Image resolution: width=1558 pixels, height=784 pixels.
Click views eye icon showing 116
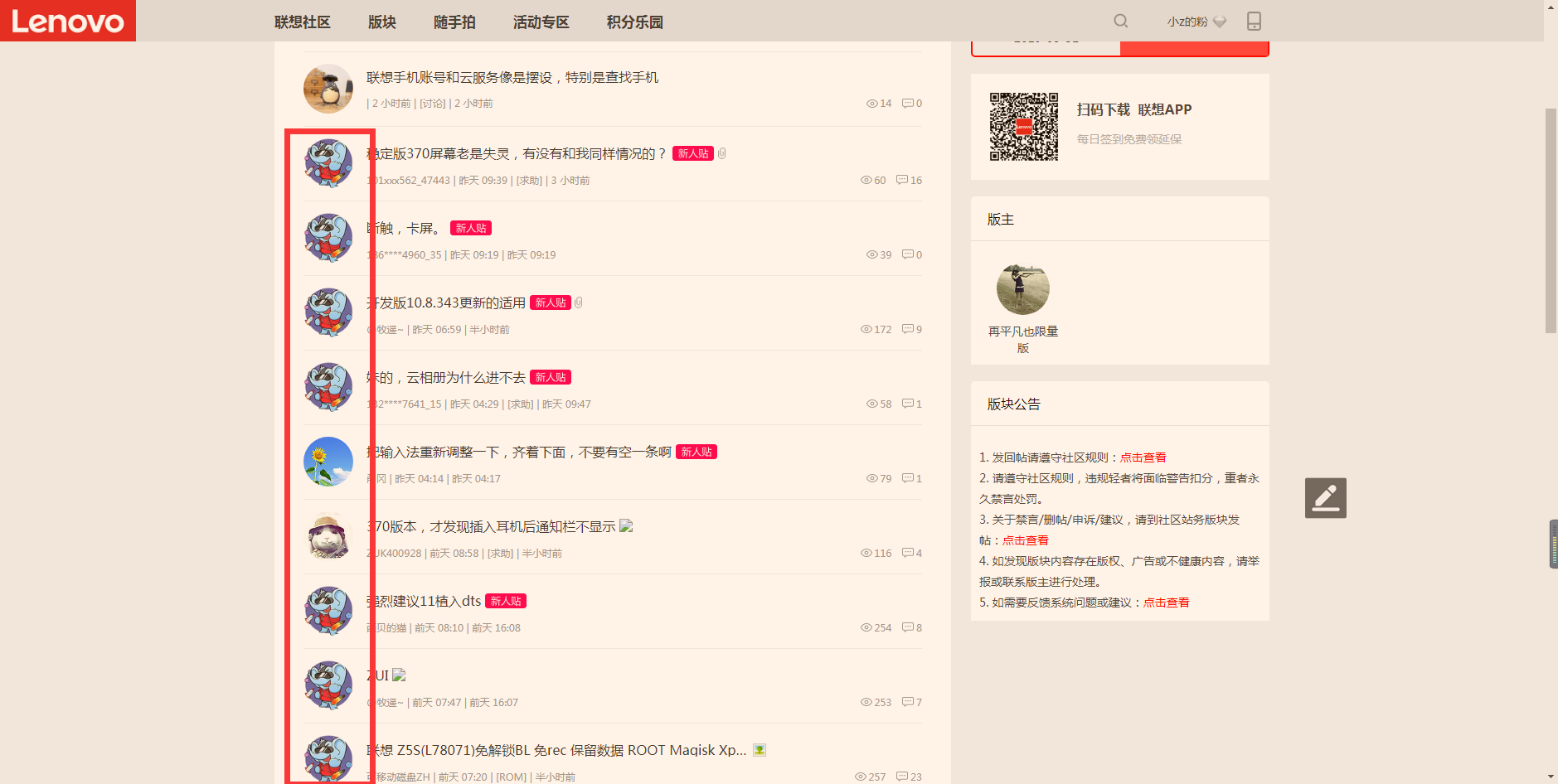pos(866,553)
